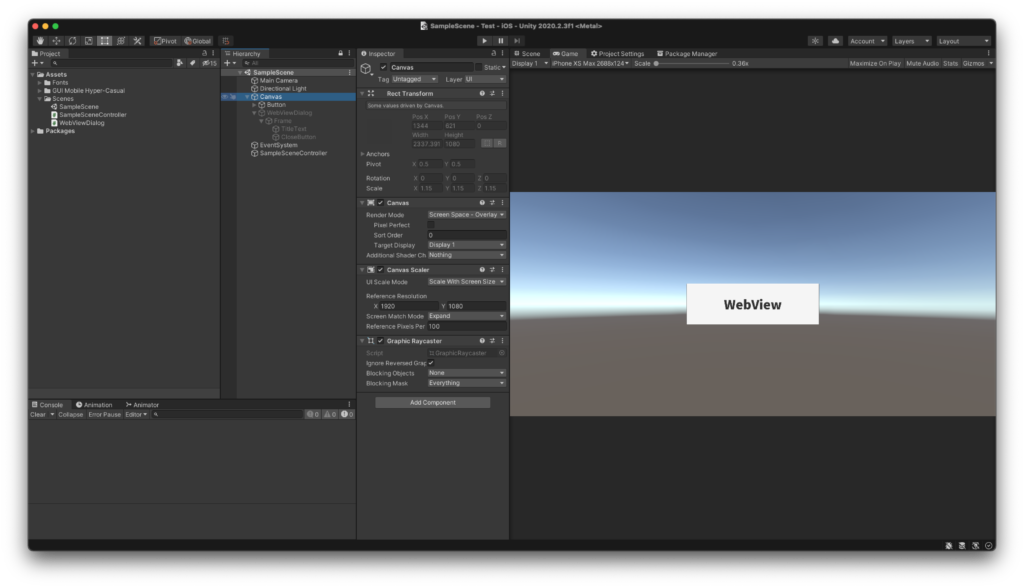Toggle Global handle rotation mode
1024x588 pixels.
coord(198,41)
